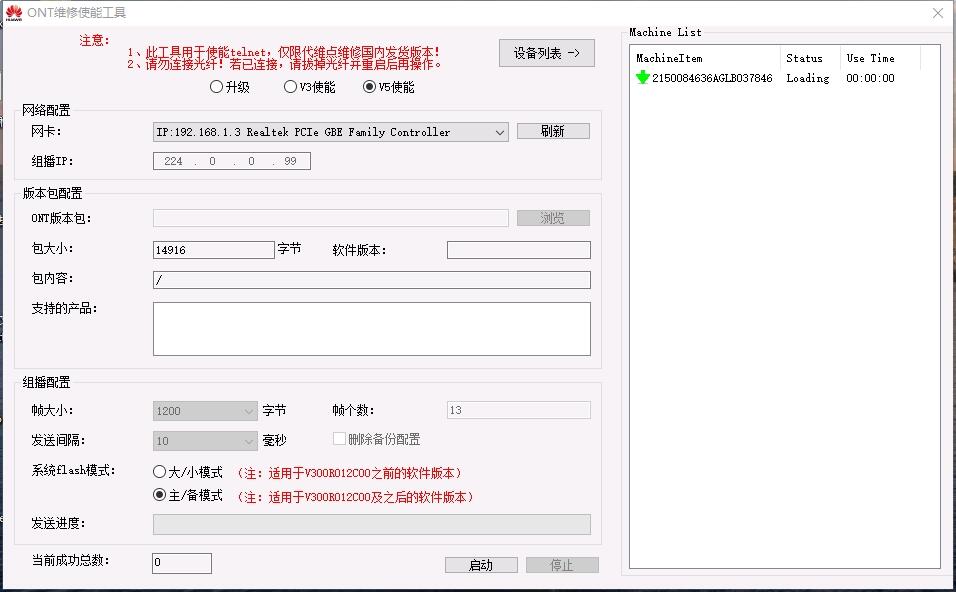
Task: Click the MachineItem column header
Action: (x=705, y=58)
